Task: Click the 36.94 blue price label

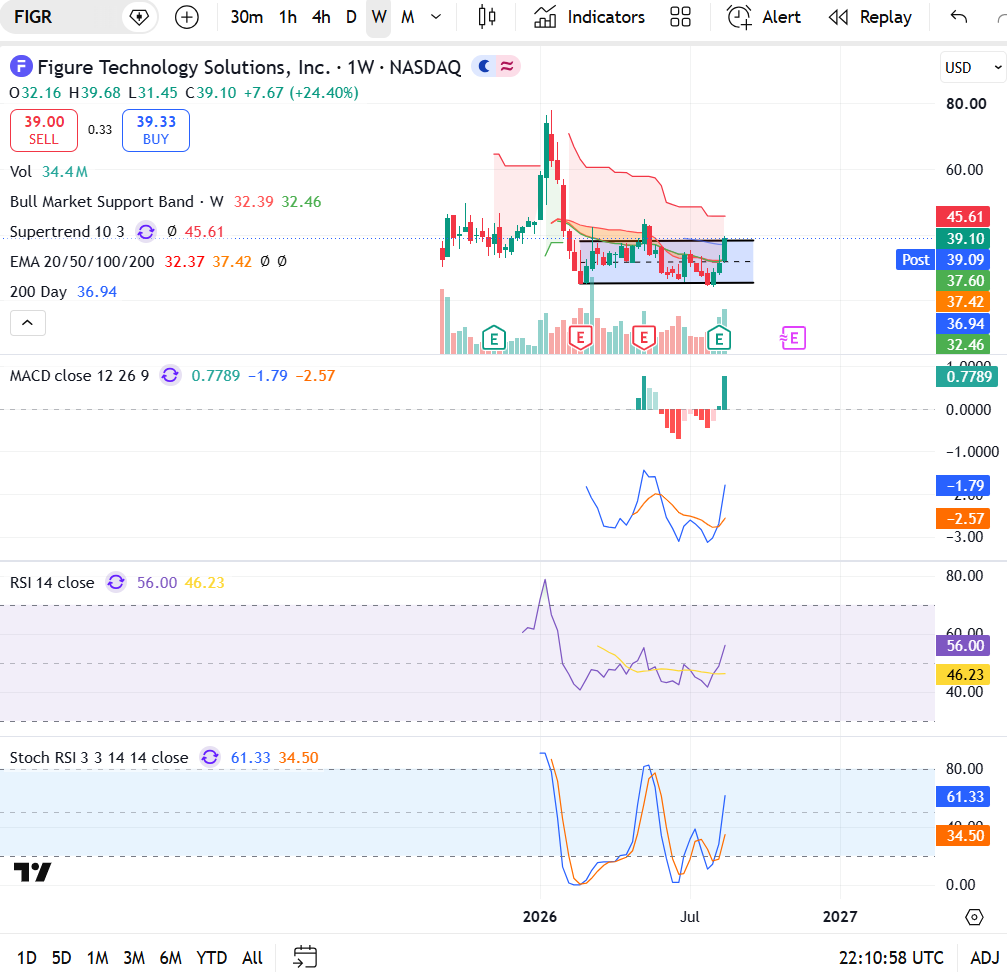Action: [963, 324]
